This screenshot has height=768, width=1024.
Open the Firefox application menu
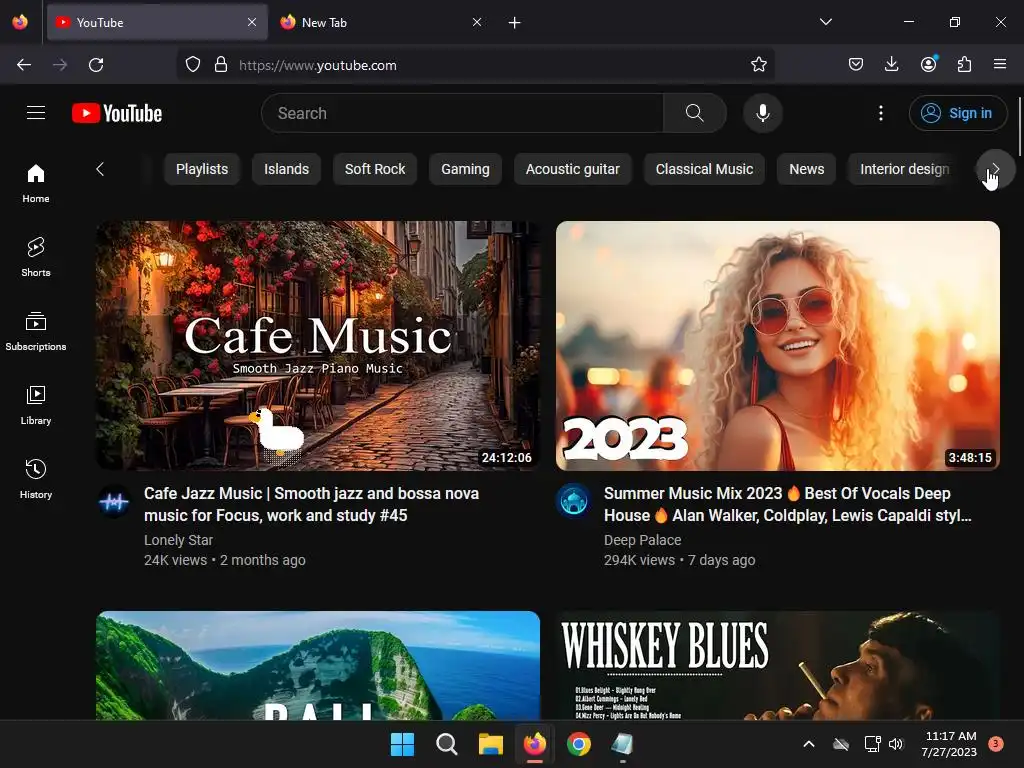click(x=1000, y=65)
